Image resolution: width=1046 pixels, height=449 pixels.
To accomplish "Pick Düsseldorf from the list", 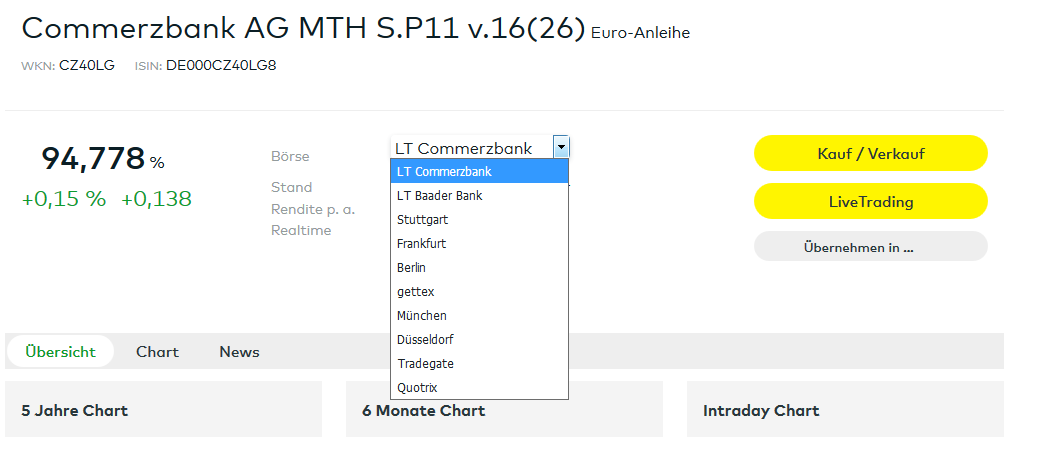I will click(426, 340).
